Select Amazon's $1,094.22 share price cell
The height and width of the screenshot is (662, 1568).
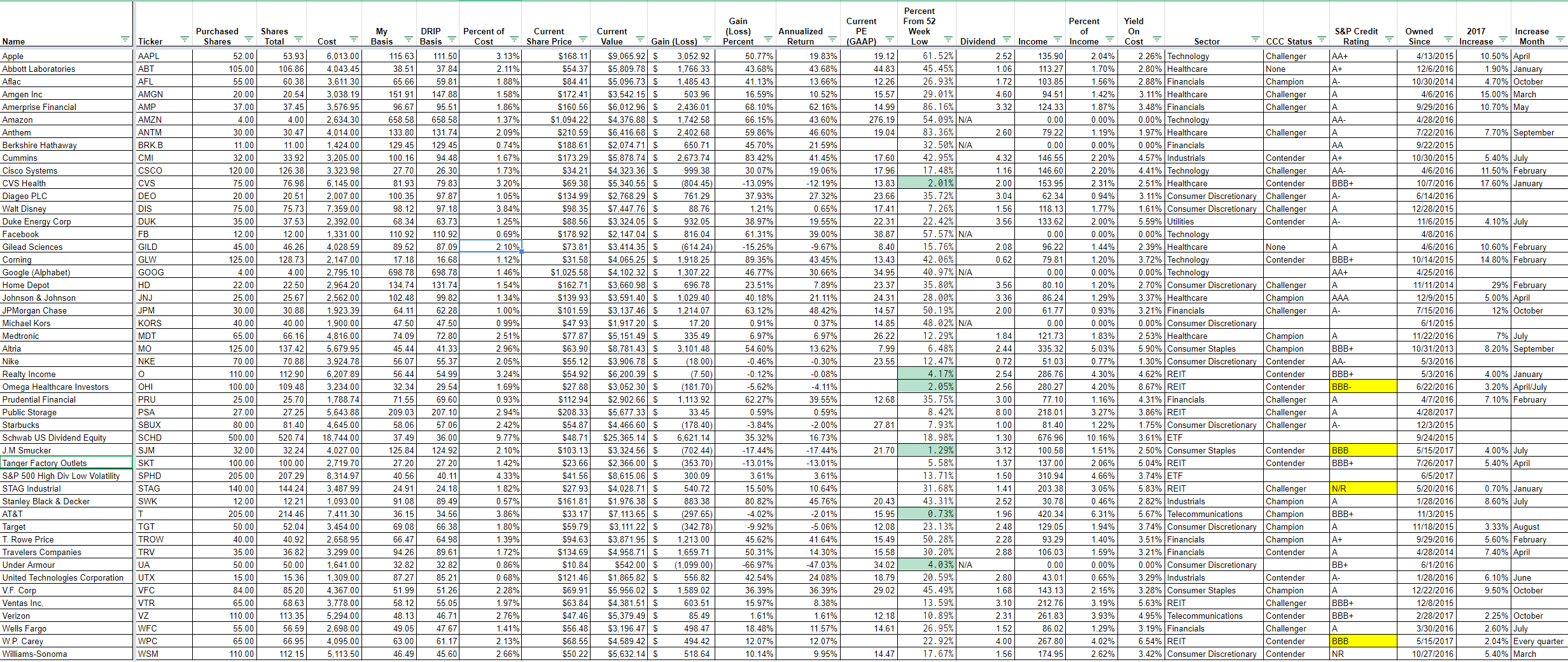(556, 120)
